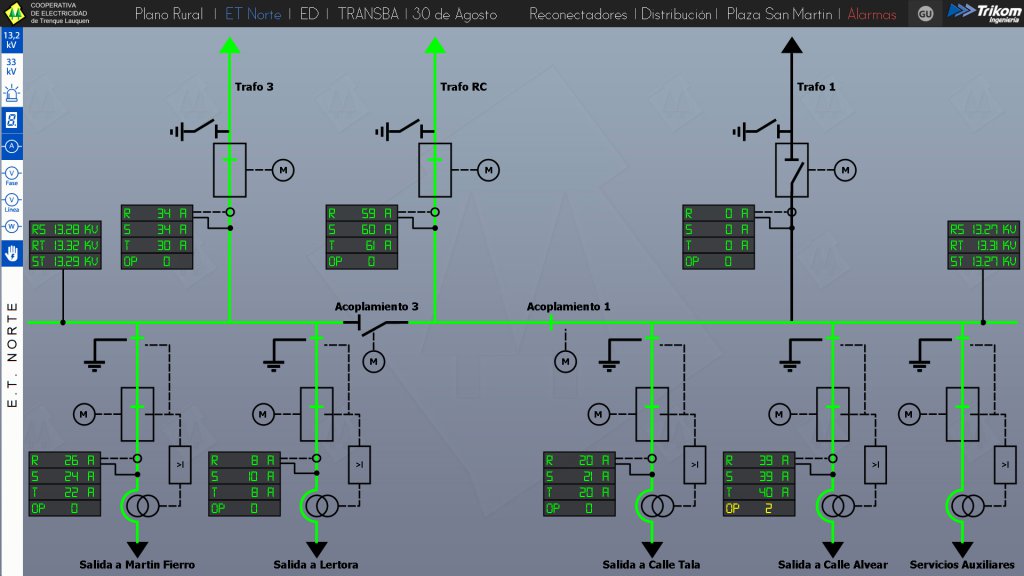Open the Alarmas page
Screen dimensions: 1024x576
coord(872,14)
